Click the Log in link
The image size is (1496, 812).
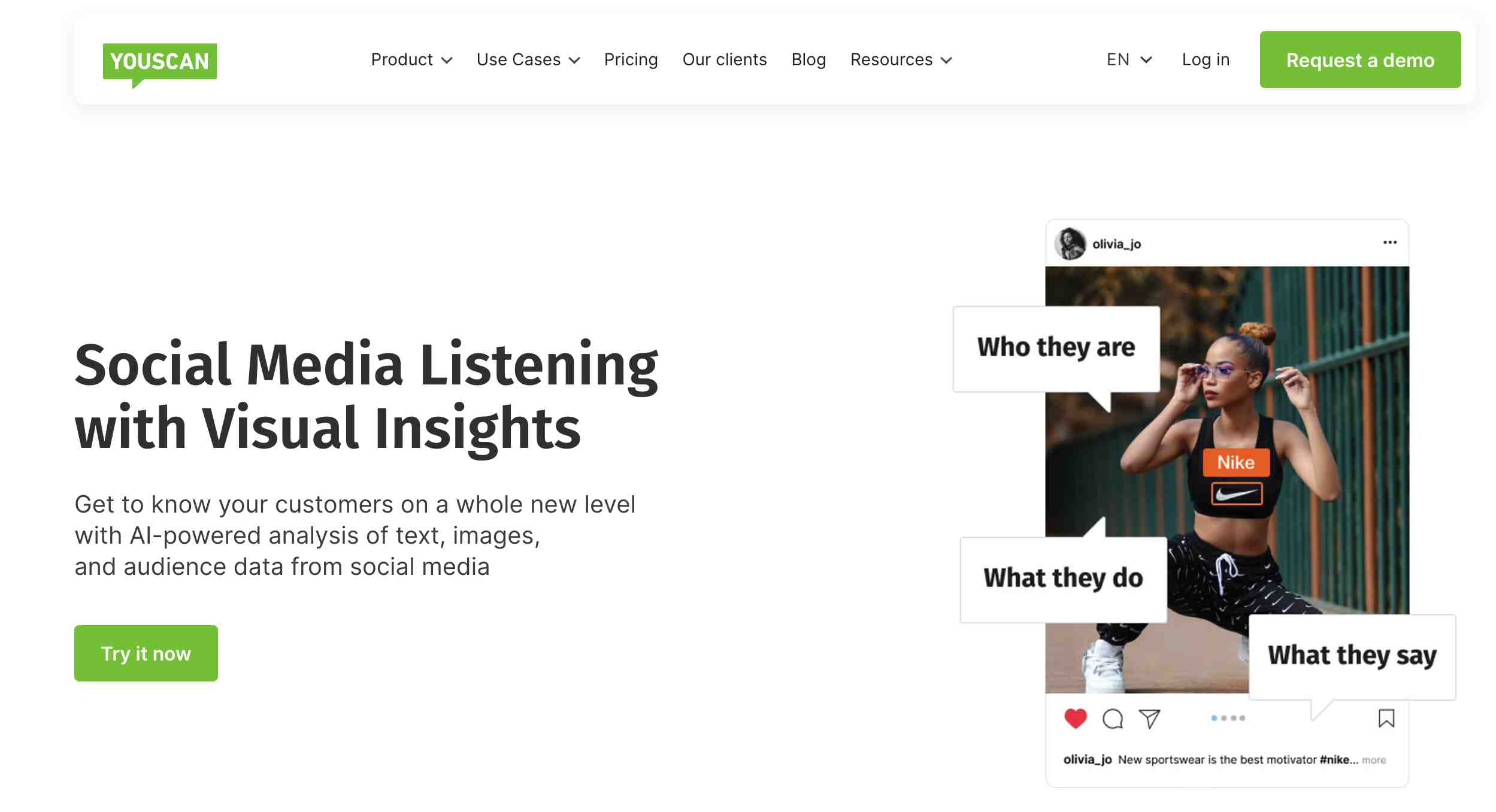point(1205,60)
